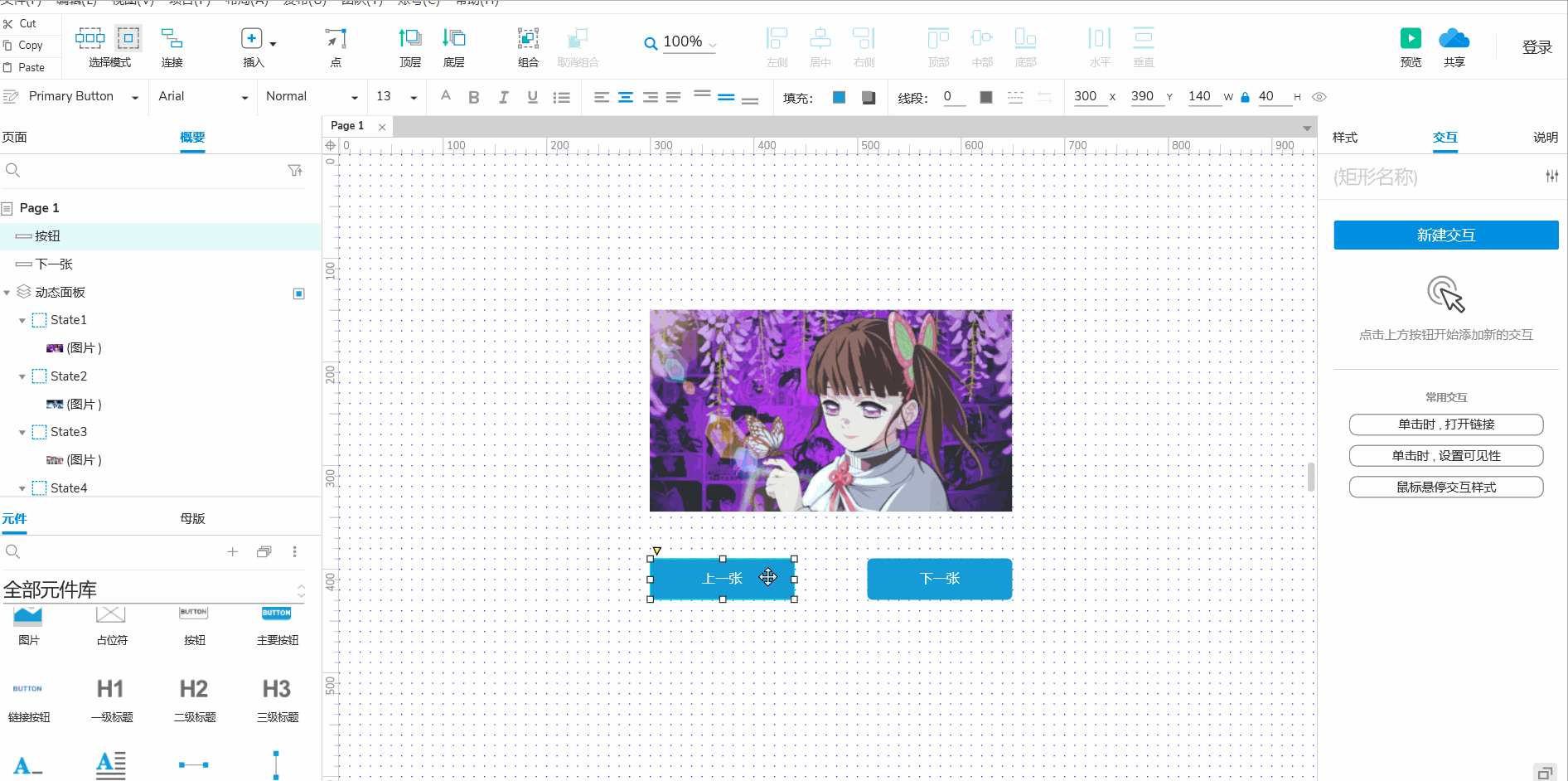The width and height of the screenshot is (1568, 781).
Task: Toggle the 动态面板 view indicator square
Action: [299, 293]
